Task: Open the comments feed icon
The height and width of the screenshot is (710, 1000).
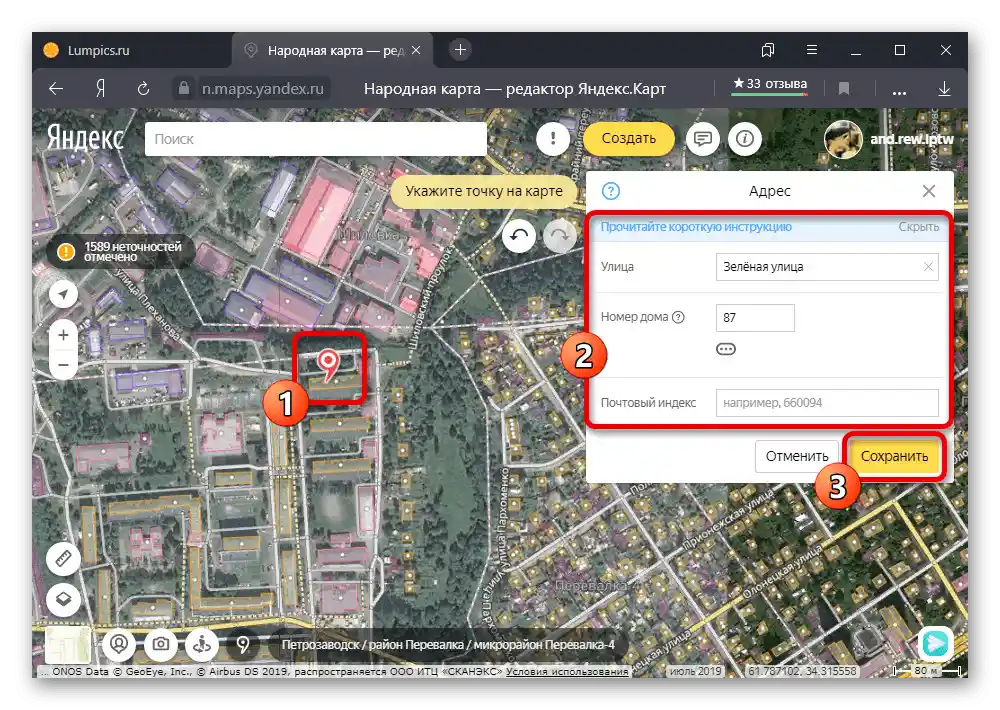Action: pos(703,138)
